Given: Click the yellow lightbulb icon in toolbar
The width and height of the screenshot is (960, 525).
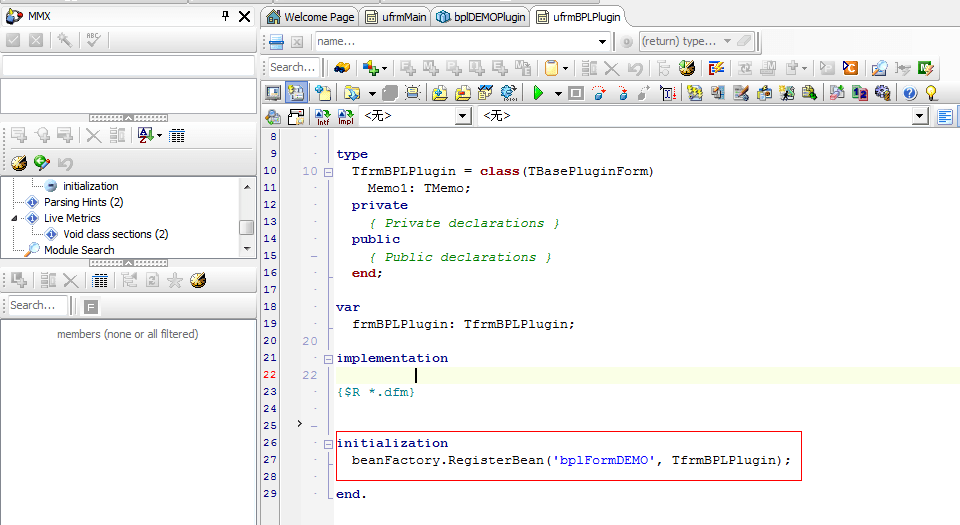Looking at the screenshot, I should pyautogui.click(x=932, y=93).
